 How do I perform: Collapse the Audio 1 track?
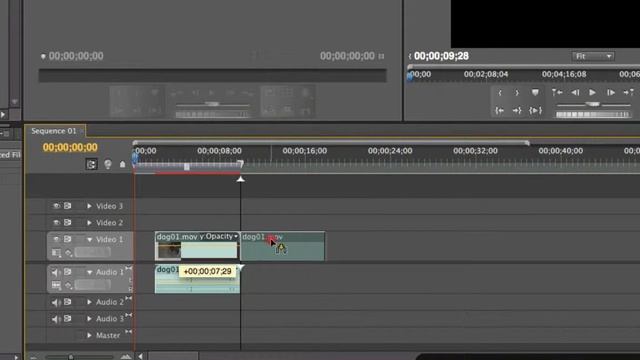[89, 272]
